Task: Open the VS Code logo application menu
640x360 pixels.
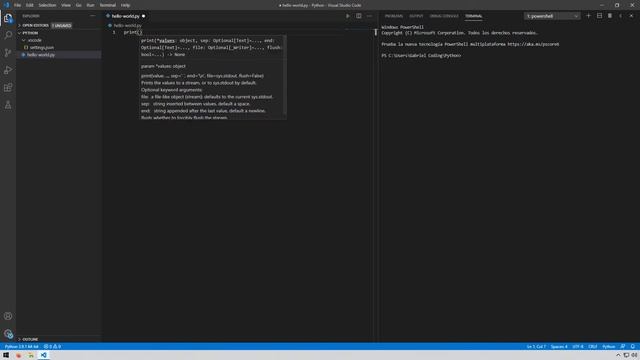Action: point(6,5)
